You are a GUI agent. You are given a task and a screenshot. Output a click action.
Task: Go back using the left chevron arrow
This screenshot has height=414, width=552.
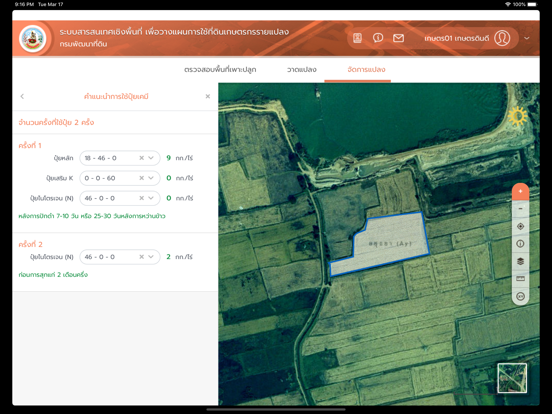click(x=22, y=96)
